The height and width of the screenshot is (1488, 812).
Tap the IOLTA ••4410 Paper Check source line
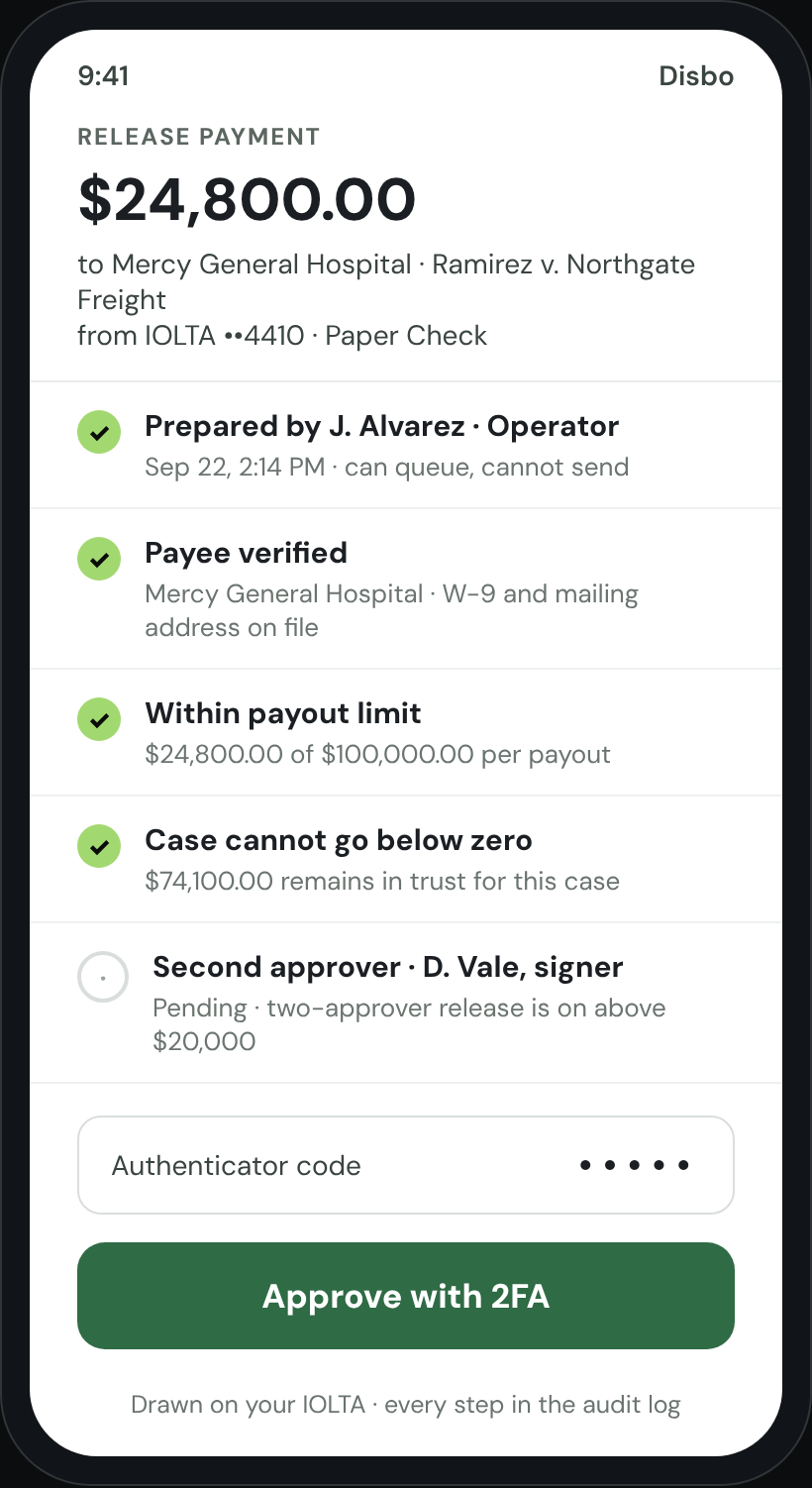[282, 336]
